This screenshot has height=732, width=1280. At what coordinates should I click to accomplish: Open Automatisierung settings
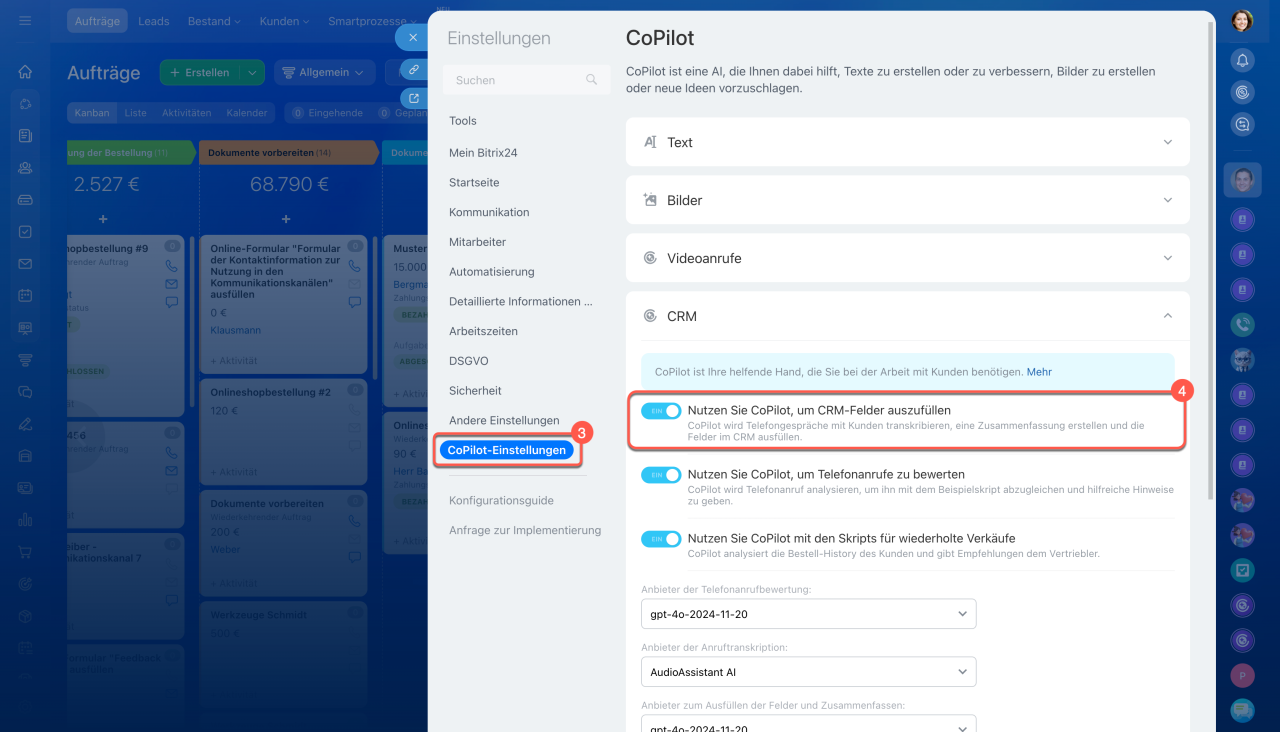click(x=492, y=272)
